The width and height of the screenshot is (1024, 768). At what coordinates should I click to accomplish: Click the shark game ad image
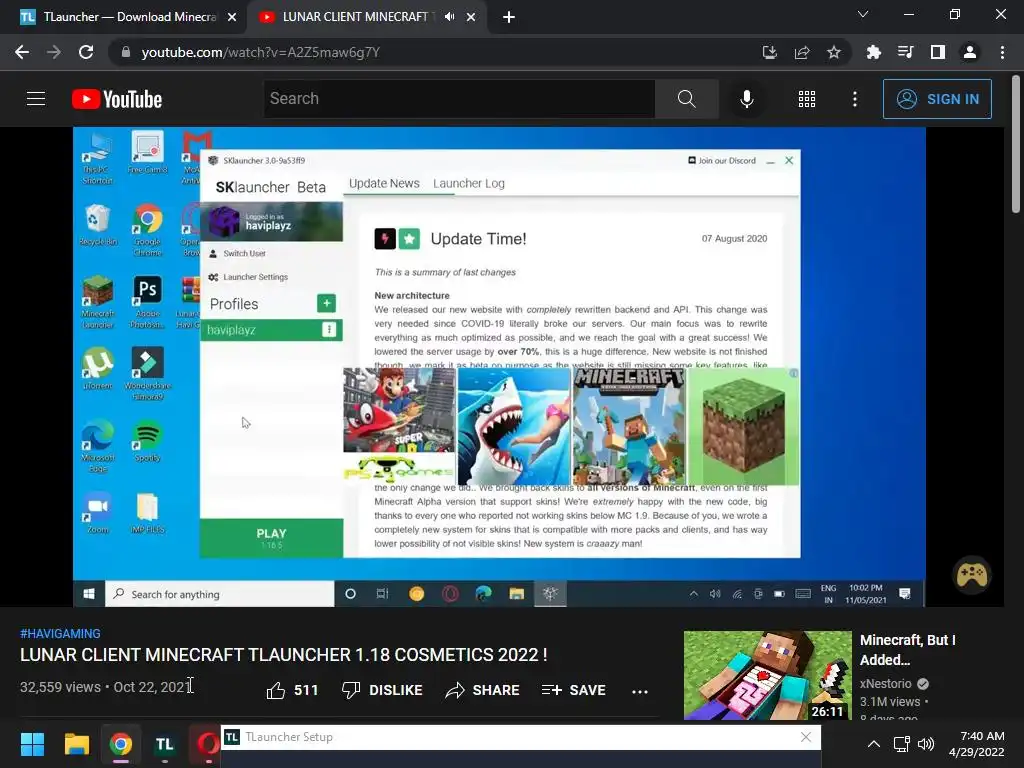[x=514, y=426]
